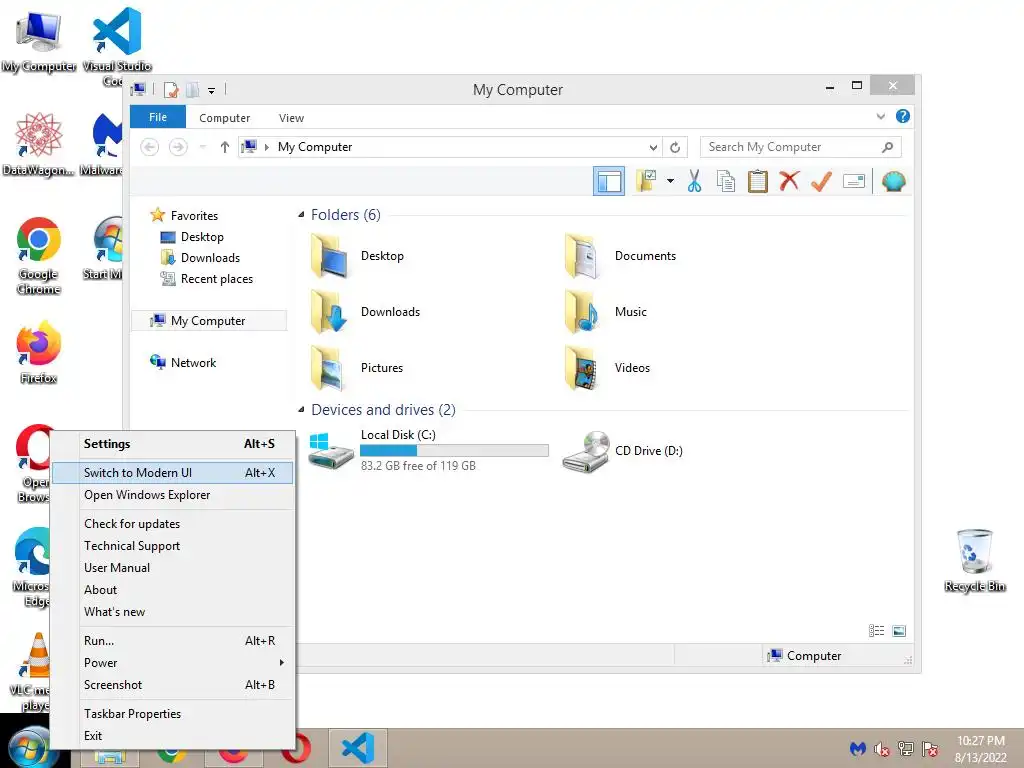
Task: Collapse the Devices and drives group
Action: pyautogui.click(x=301, y=409)
